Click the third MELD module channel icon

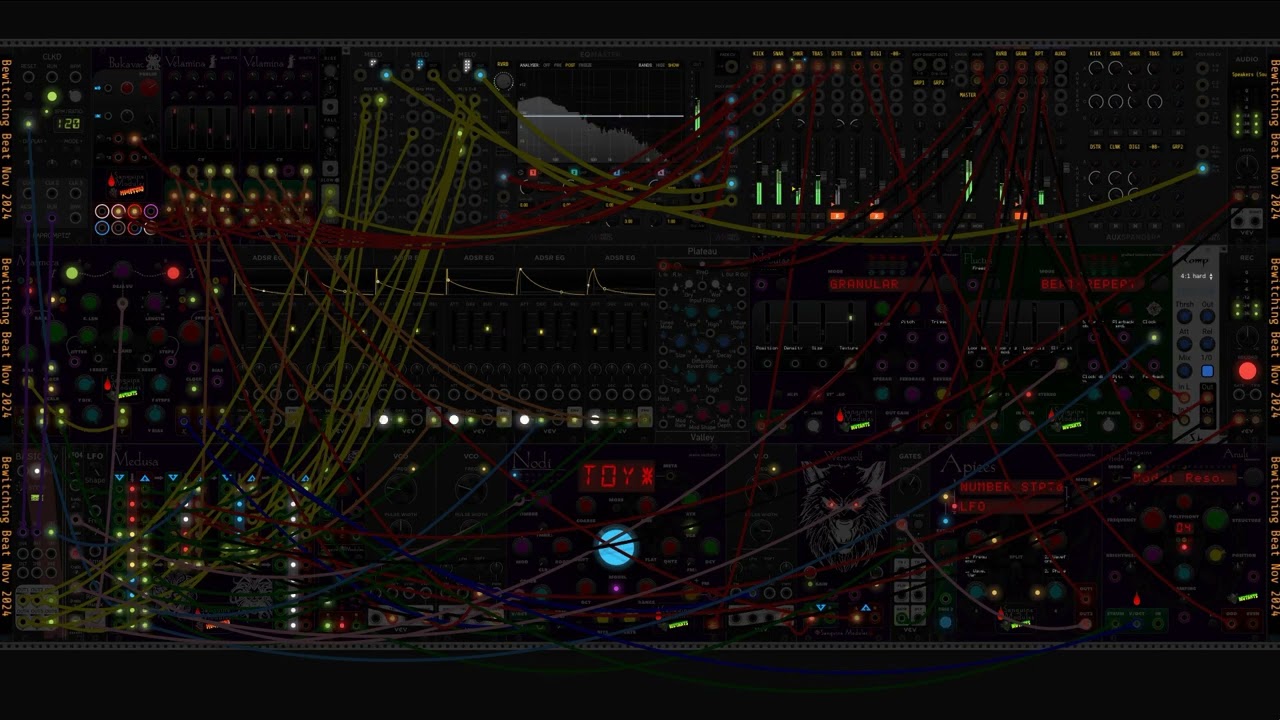[467, 66]
